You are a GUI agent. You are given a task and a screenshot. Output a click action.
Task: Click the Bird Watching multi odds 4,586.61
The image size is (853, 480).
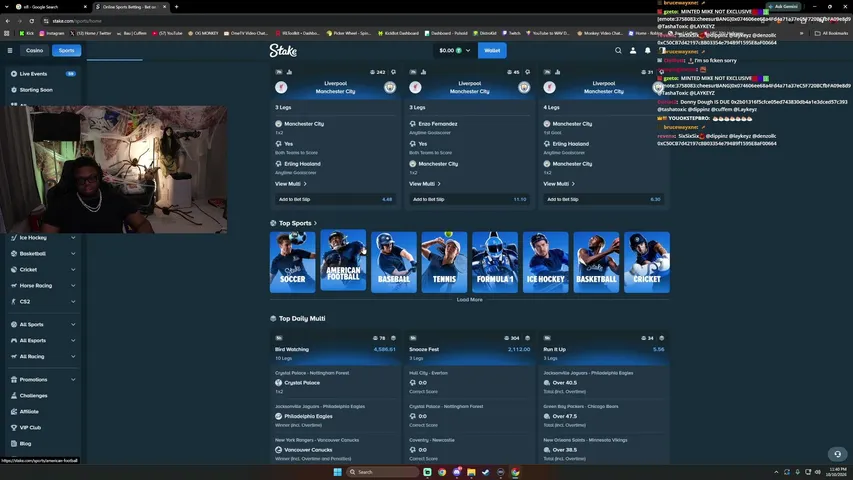pos(385,349)
